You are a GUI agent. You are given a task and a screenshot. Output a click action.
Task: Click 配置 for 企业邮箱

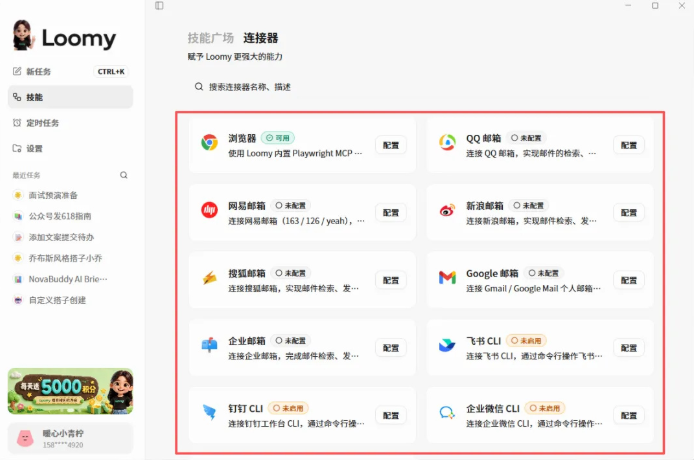tap(391, 348)
